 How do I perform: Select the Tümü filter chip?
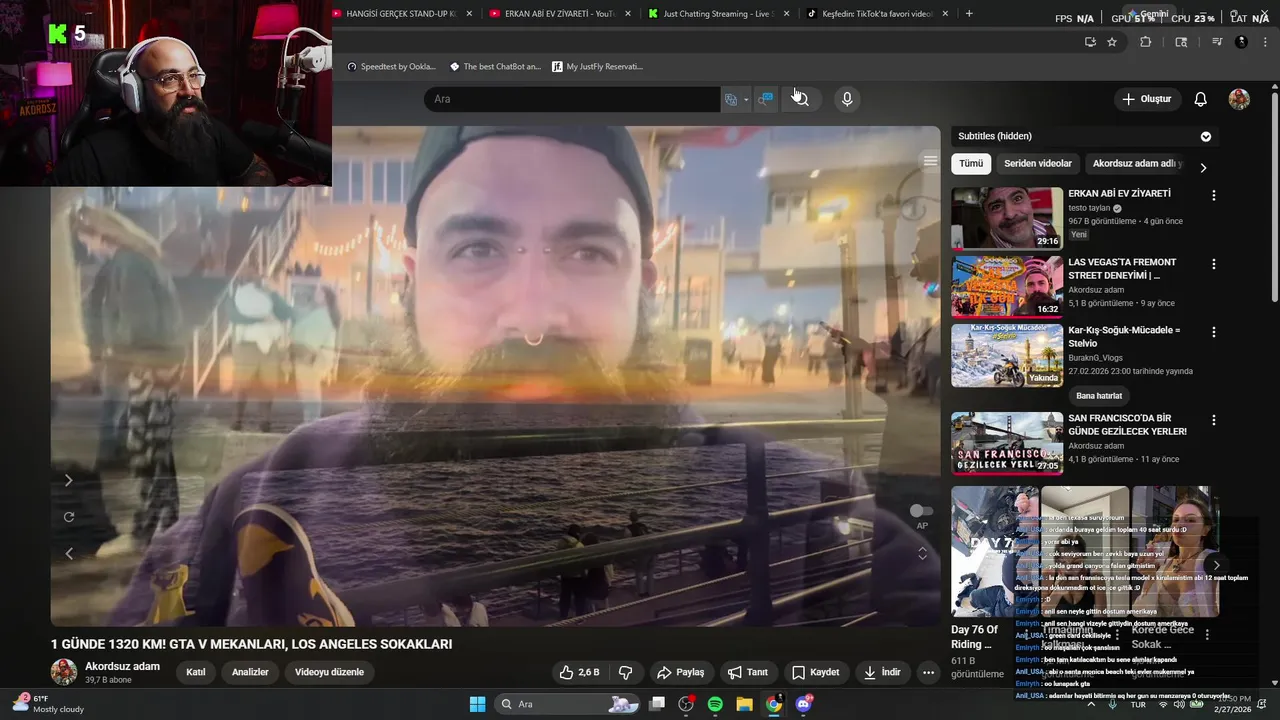coord(971,164)
